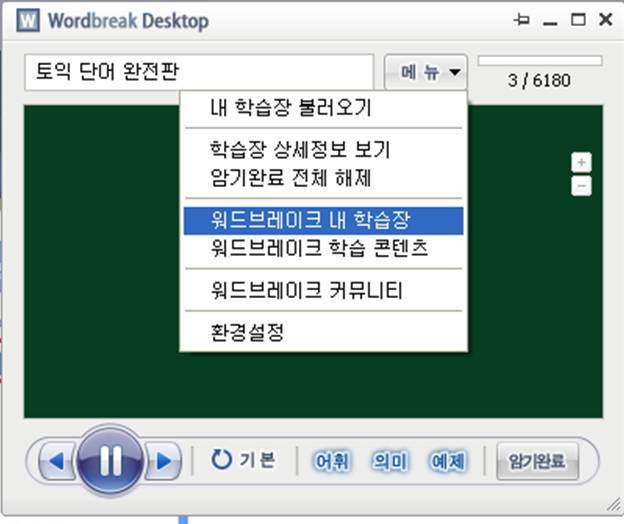Viewport: 624px width, 524px height.
Task: Toggle the 의미 display option
Action: click(x=390, y=462)
